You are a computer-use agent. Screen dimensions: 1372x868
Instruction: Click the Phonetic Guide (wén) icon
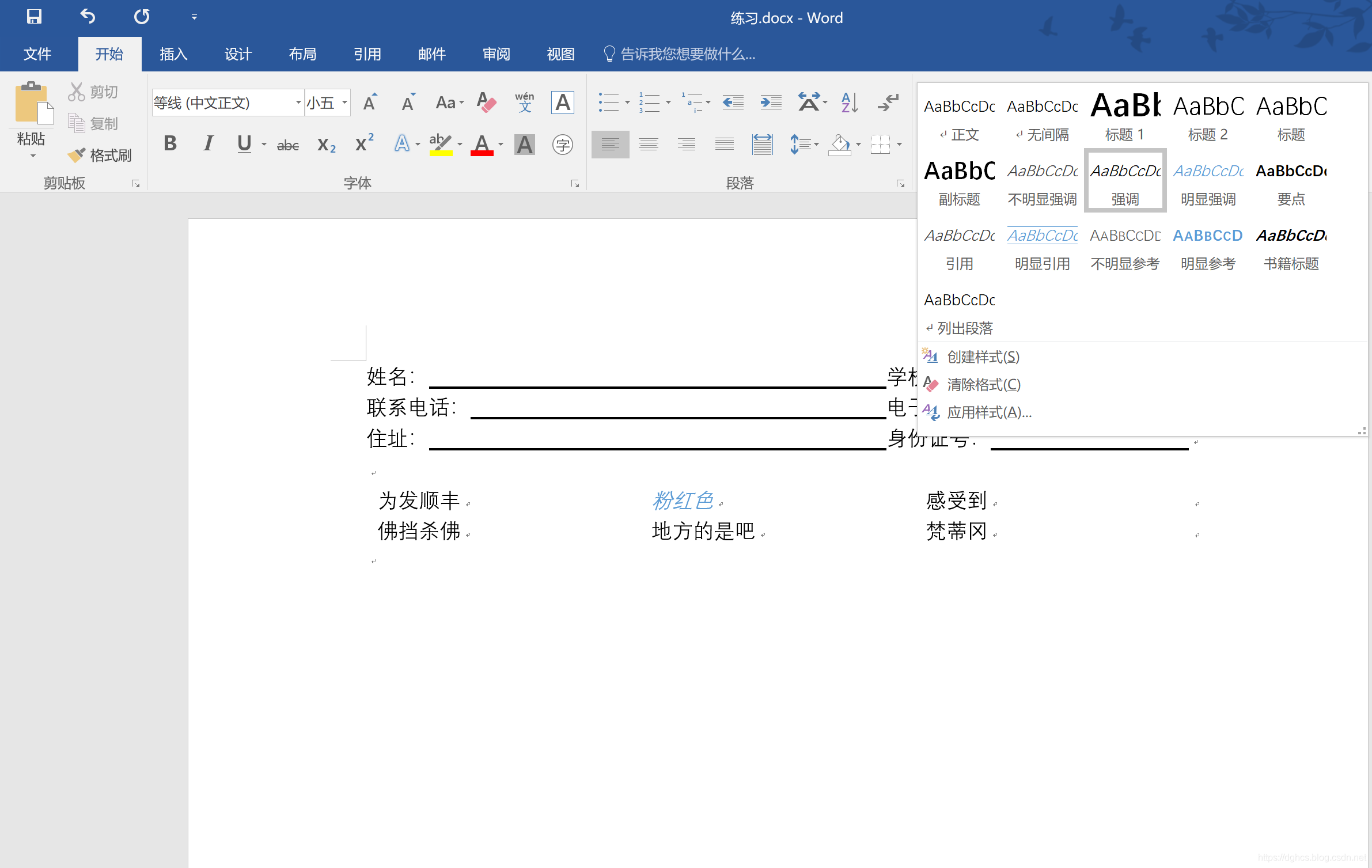(524, 103)
